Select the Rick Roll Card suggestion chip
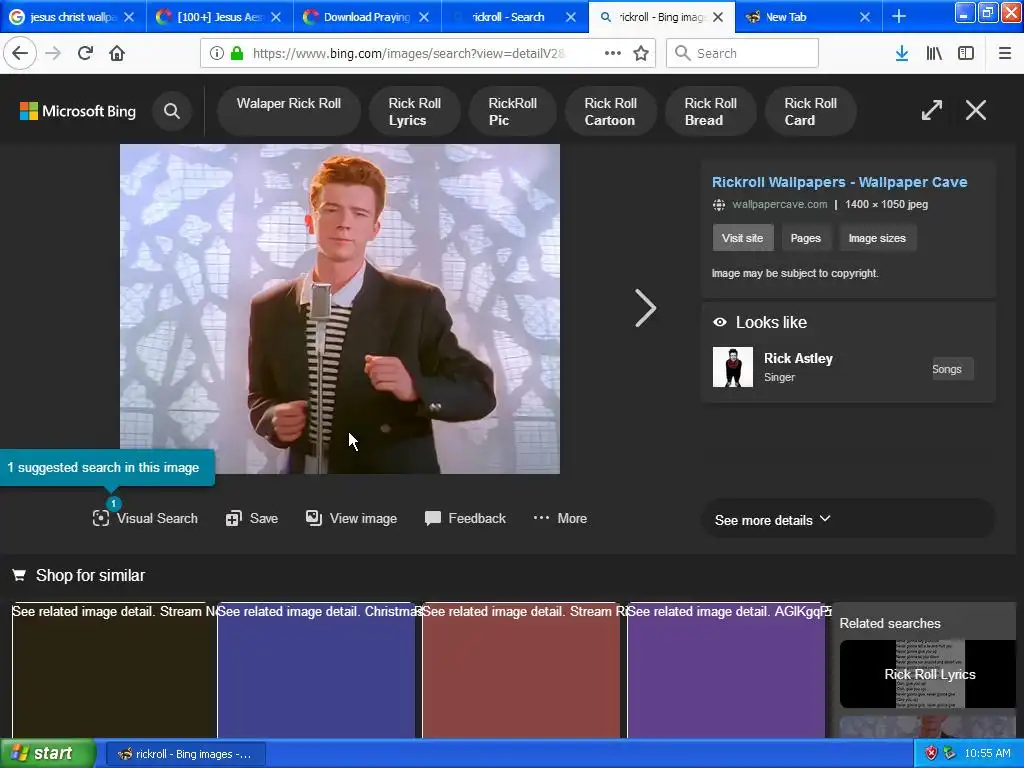The image size is (1024, 768). (810, 111)
